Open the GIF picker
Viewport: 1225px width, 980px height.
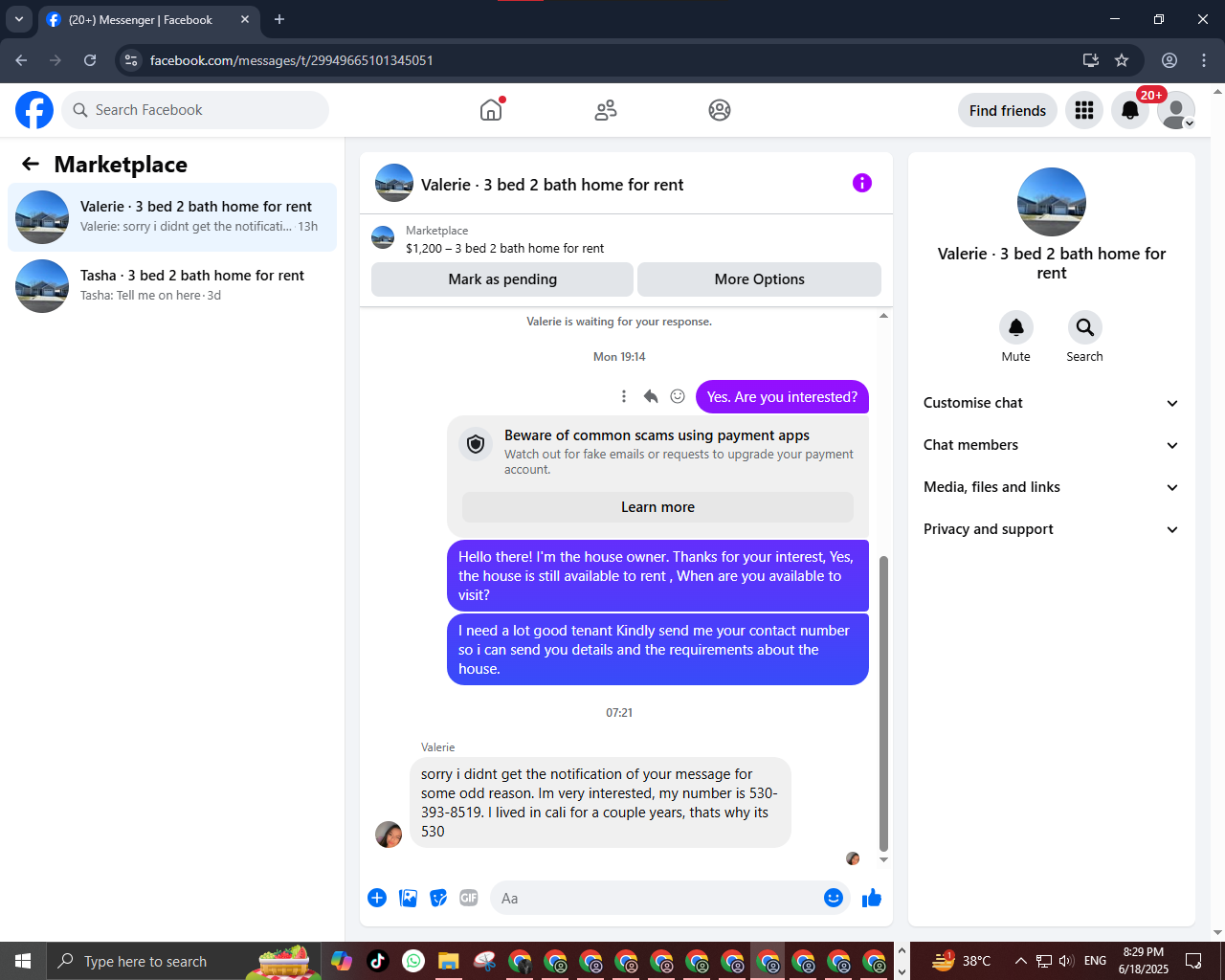point(469,898)
